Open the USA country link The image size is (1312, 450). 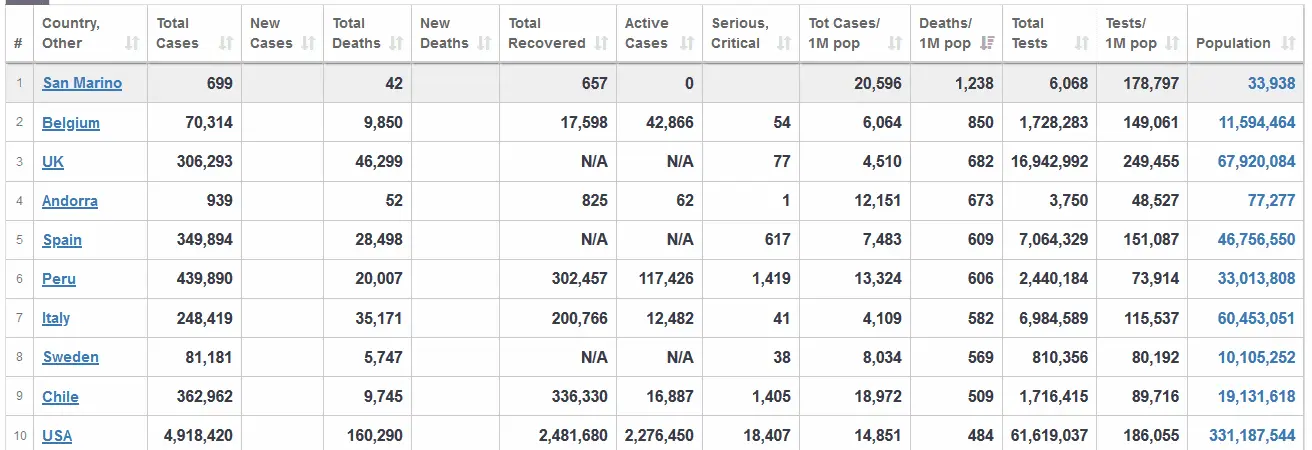[x=57, y=435]
